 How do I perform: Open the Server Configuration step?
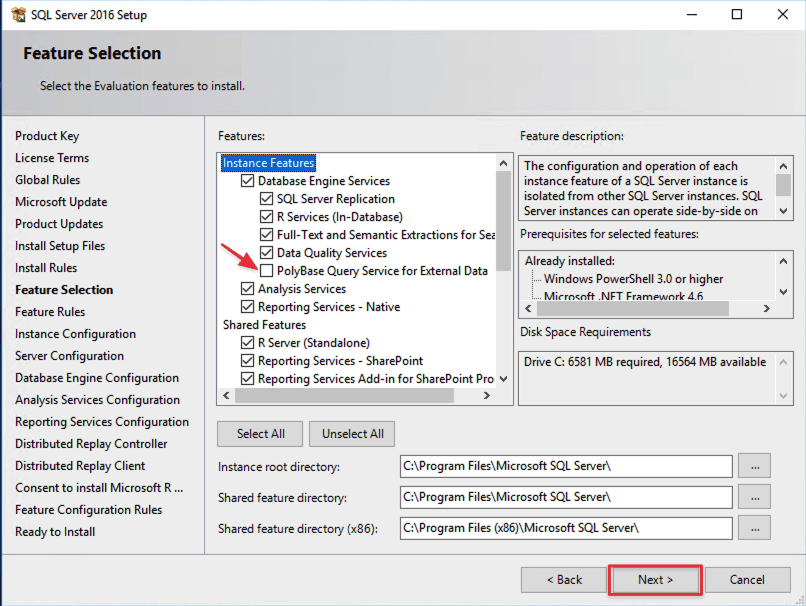point(69,356)
